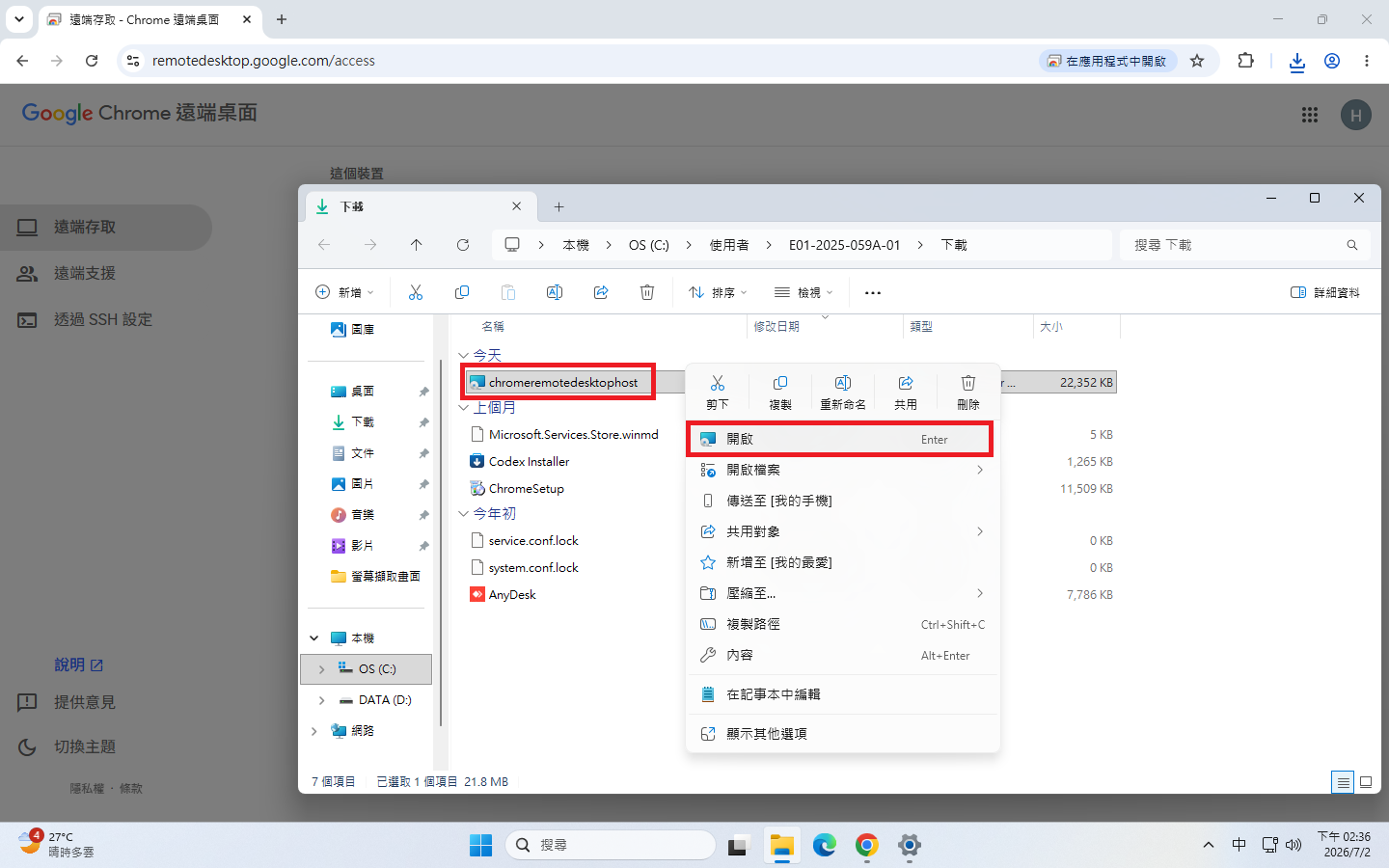This screenshot has width=1389, height=868.
Task: Add a new Explorer tab with plus
Action: [x=558, y=206]
